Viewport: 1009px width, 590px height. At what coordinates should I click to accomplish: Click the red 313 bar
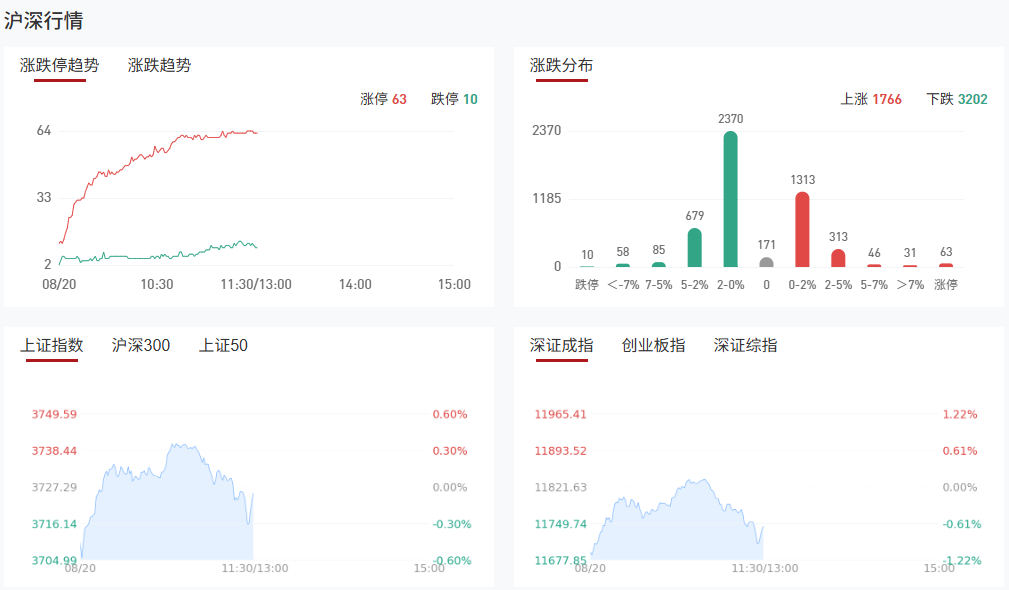(838, 258)
